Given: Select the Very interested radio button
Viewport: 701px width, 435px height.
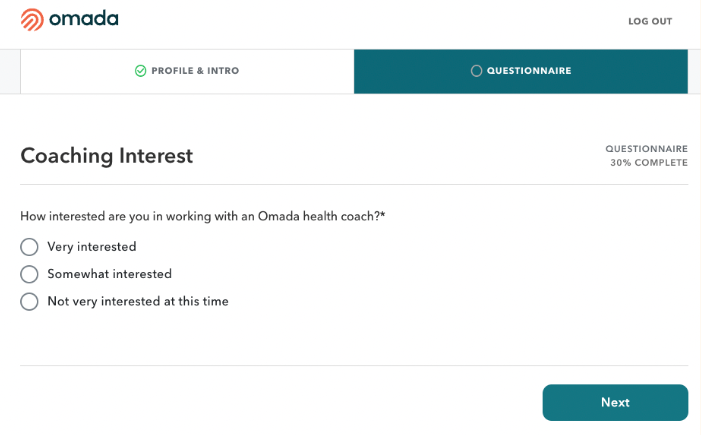Looking at the screenshot, I should click(x=29, y=247).
